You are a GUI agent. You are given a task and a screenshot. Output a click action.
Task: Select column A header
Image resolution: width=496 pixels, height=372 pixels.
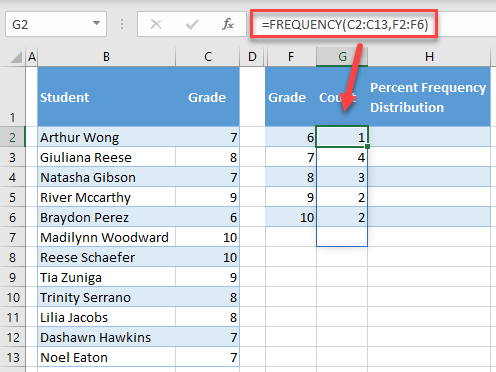coord(32,57)
